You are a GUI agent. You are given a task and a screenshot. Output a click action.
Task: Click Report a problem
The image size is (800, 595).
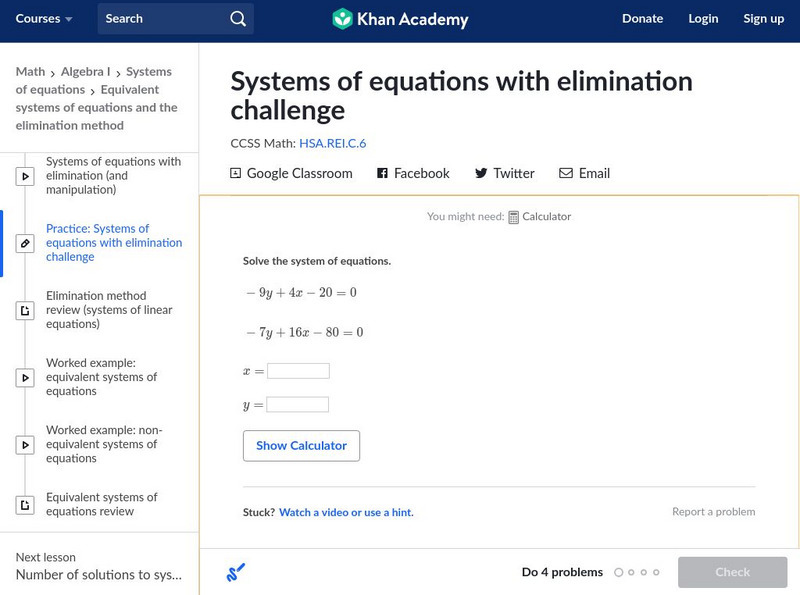click(713, 512)
